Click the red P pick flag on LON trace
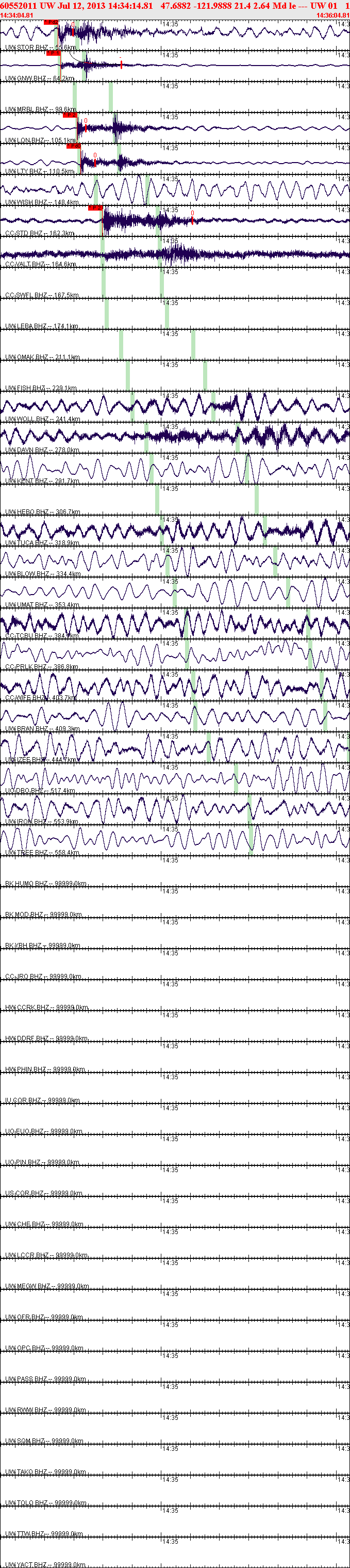 click(x=70, y=115)
